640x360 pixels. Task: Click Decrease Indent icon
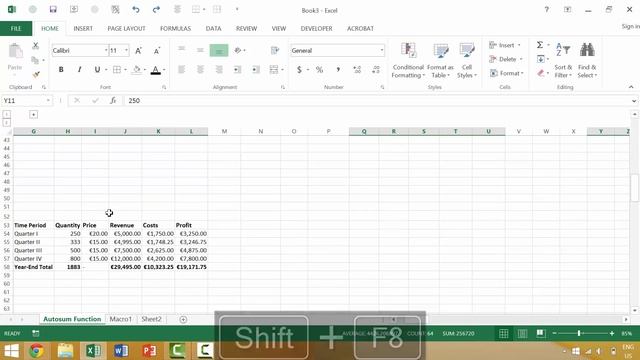(x=237, y=70)
